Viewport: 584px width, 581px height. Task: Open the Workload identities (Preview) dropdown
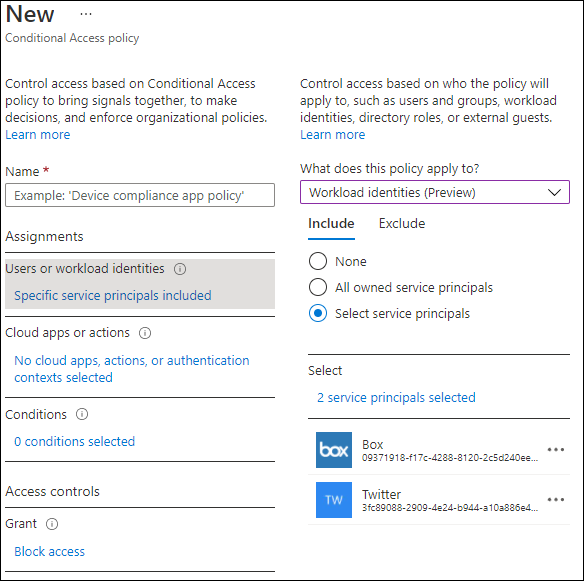(x=435, y=192)
